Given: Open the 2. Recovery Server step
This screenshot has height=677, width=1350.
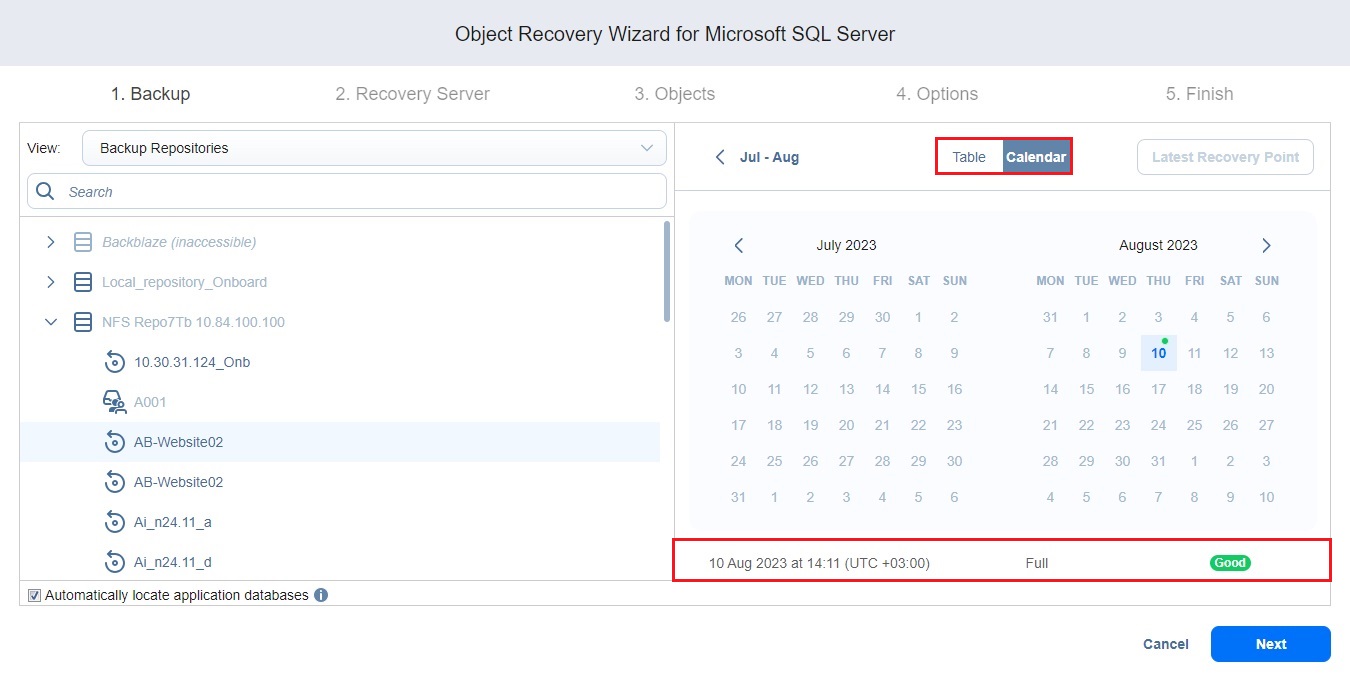Looking at the screenshot, I should pos(412,93).
